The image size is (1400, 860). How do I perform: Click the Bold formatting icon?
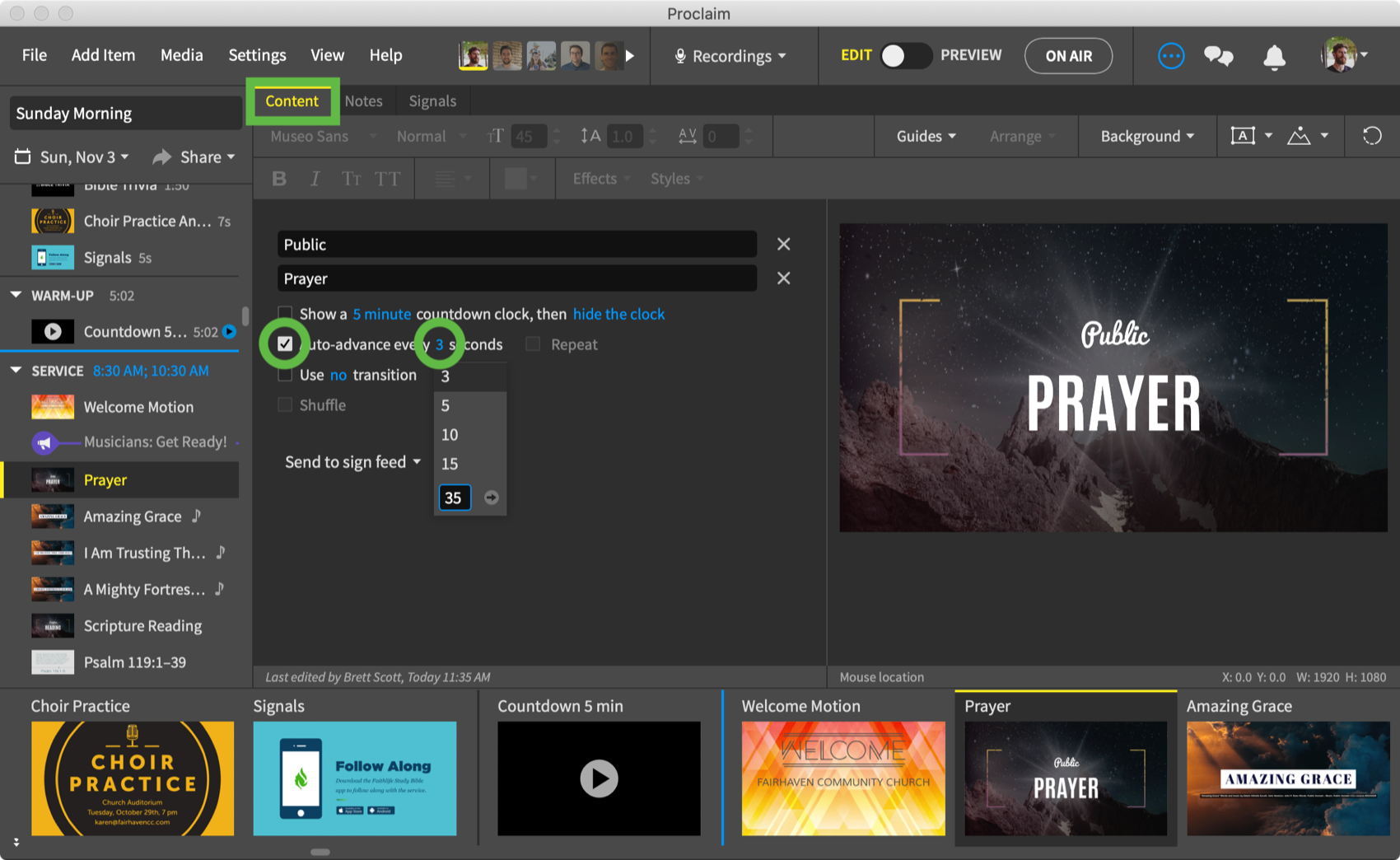point(279,179)
